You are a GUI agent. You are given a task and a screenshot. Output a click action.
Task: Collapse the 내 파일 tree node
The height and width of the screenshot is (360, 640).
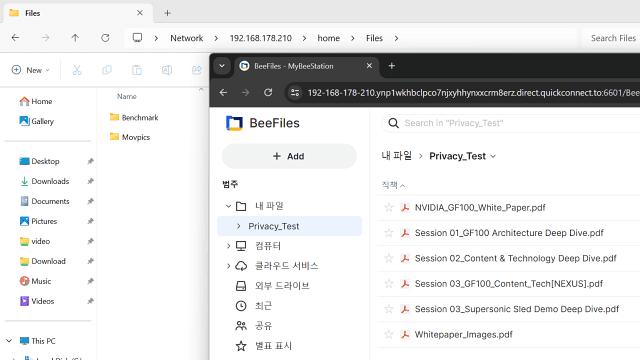click(229, 206)
